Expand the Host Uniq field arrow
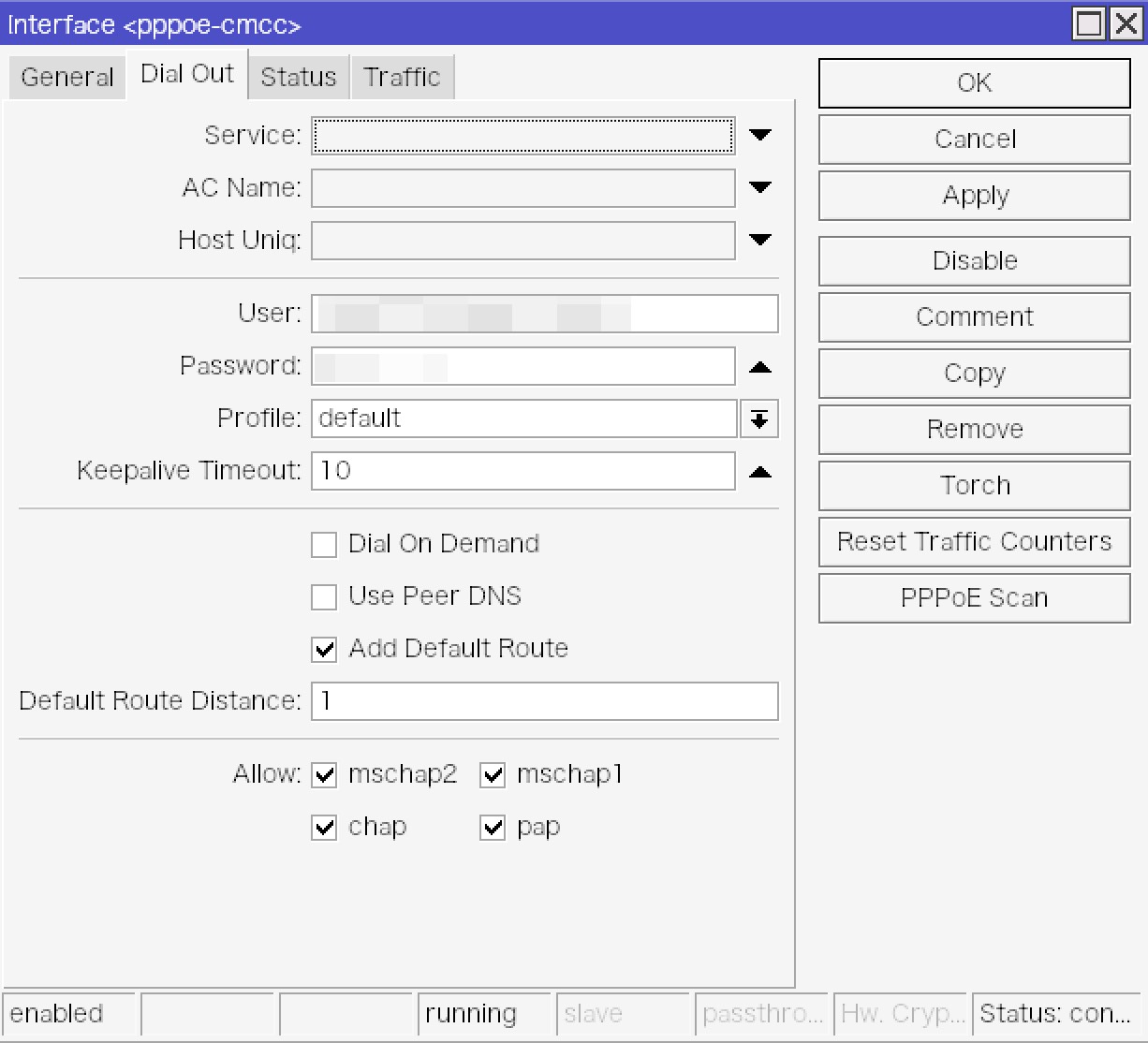This screenshot has height=1043, width=1148. point(759,241)
